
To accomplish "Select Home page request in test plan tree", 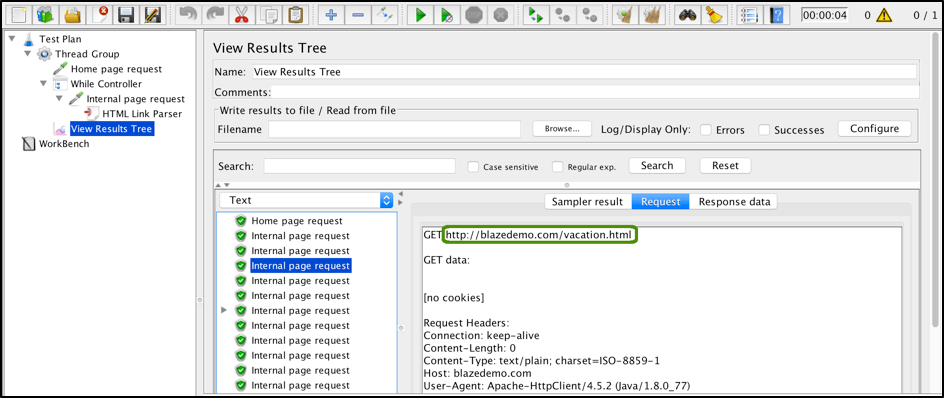I will tap(116, 69).
